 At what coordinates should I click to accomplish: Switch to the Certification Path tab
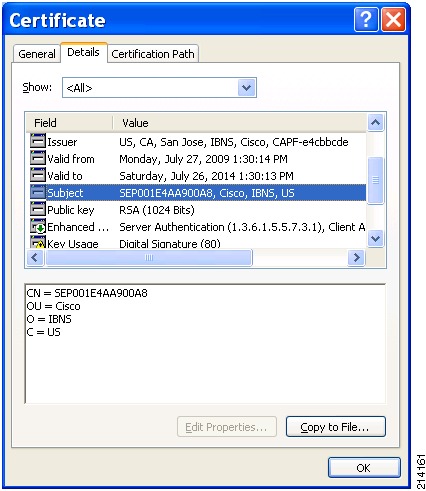(153, 54)
